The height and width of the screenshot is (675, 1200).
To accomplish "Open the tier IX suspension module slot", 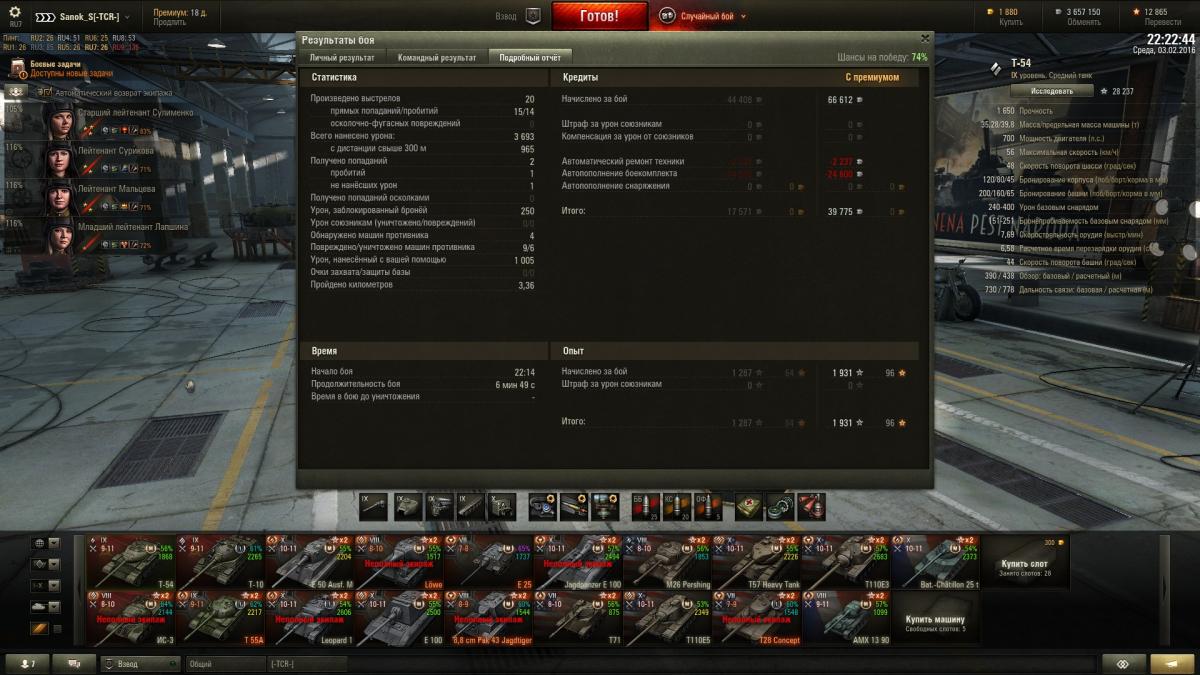I will (x=472, y=506).
